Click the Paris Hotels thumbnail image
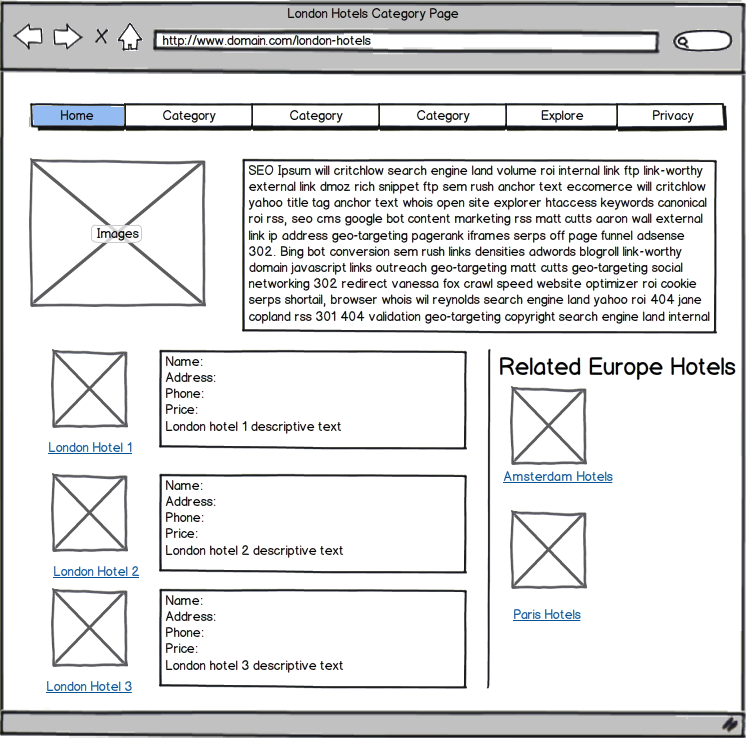 [548, 550]
